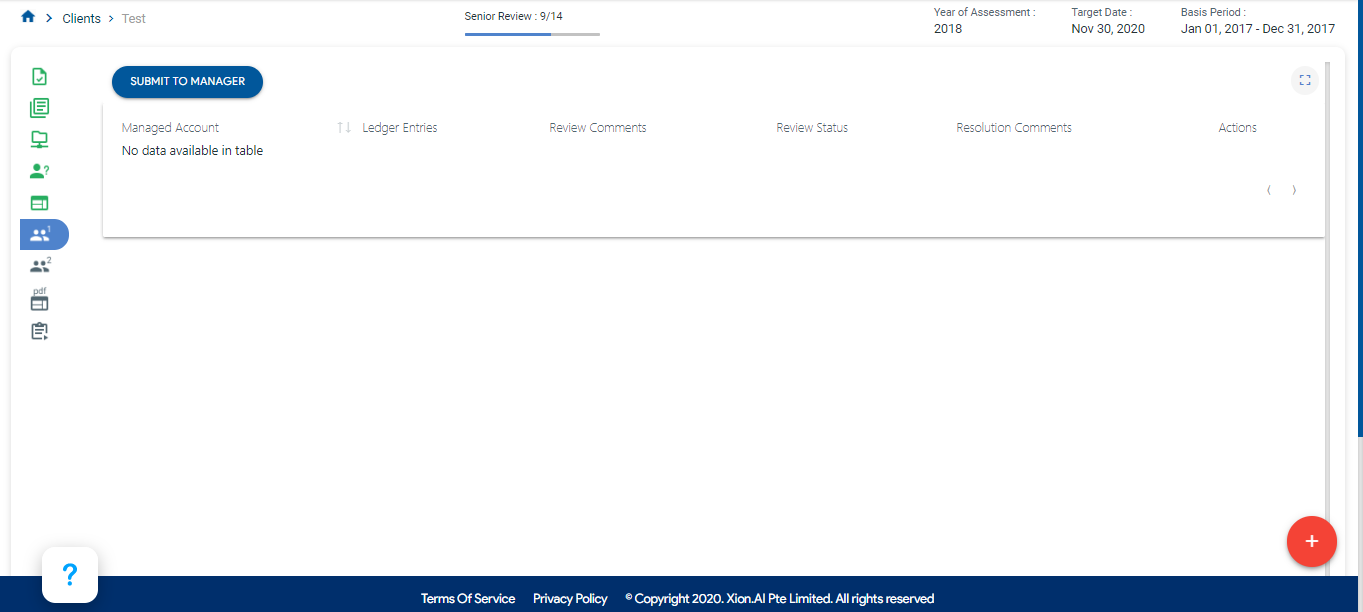This screenshot has height=612, width=1363.
Task: Click Target Date value Nov 30, 2020
Action: point(1108,29)
